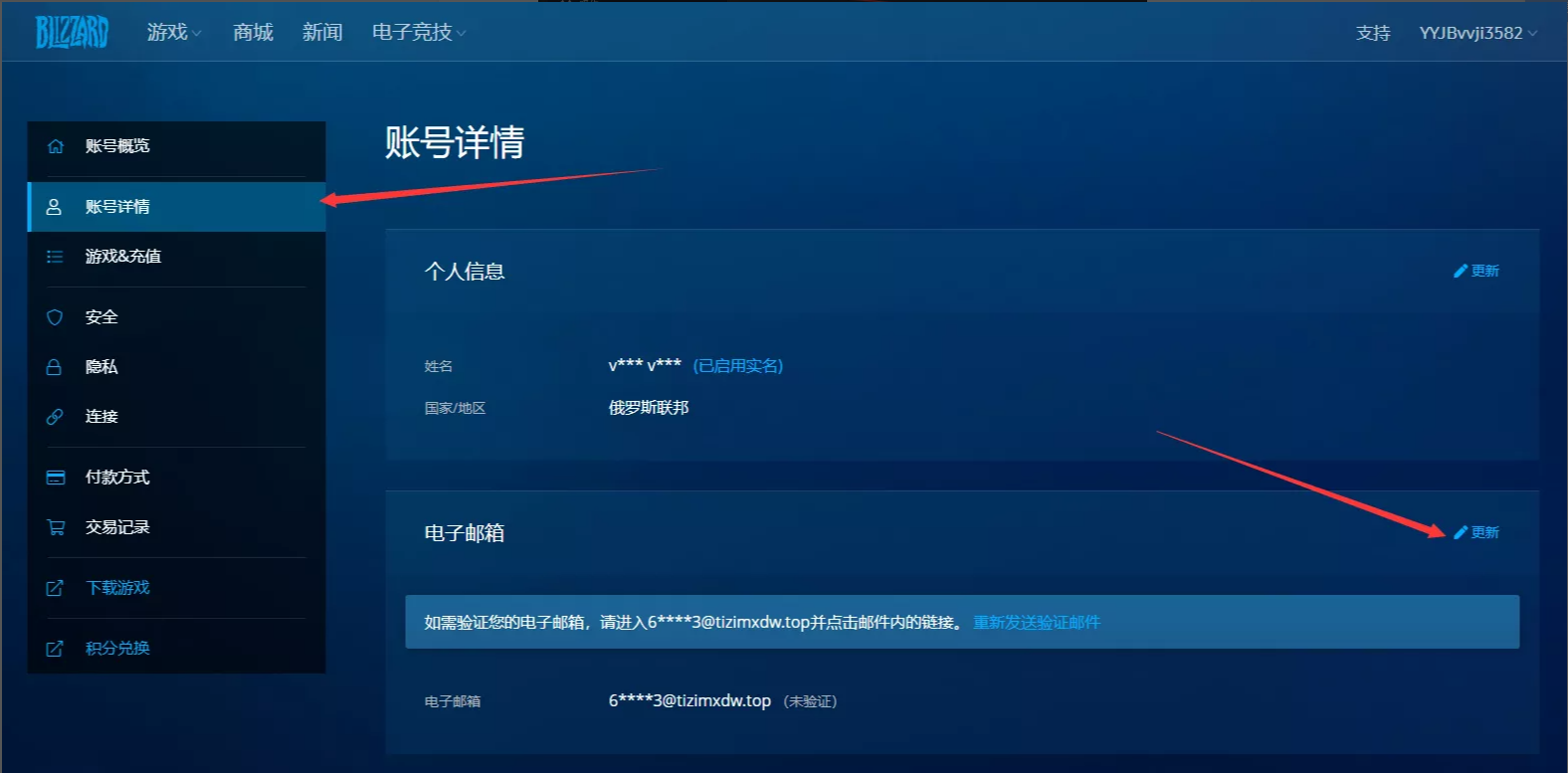The width and height of the screenshot is (1568, 773).
Task: Click the person icon beside 账号详情
Action: [55, 207]
